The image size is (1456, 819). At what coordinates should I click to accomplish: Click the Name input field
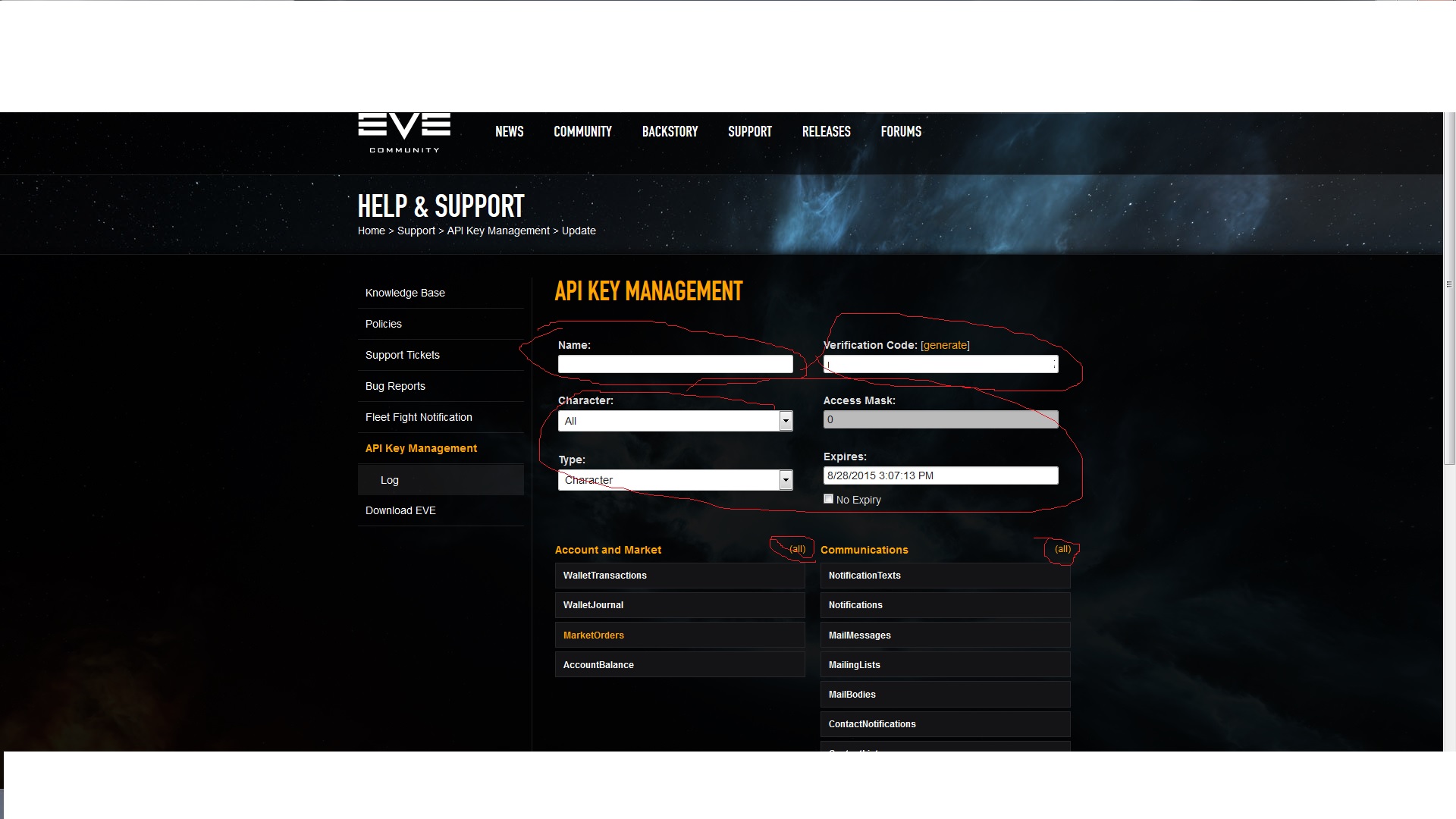tap(675, 365)
